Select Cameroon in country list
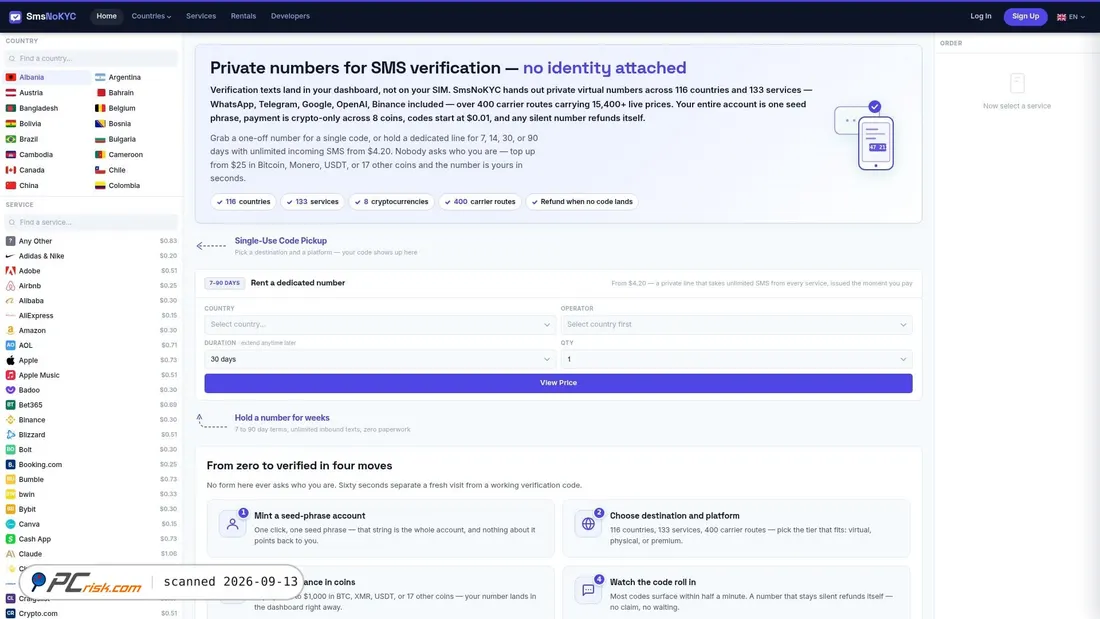Screen dimensions: 1100x619 pos(135,154)
